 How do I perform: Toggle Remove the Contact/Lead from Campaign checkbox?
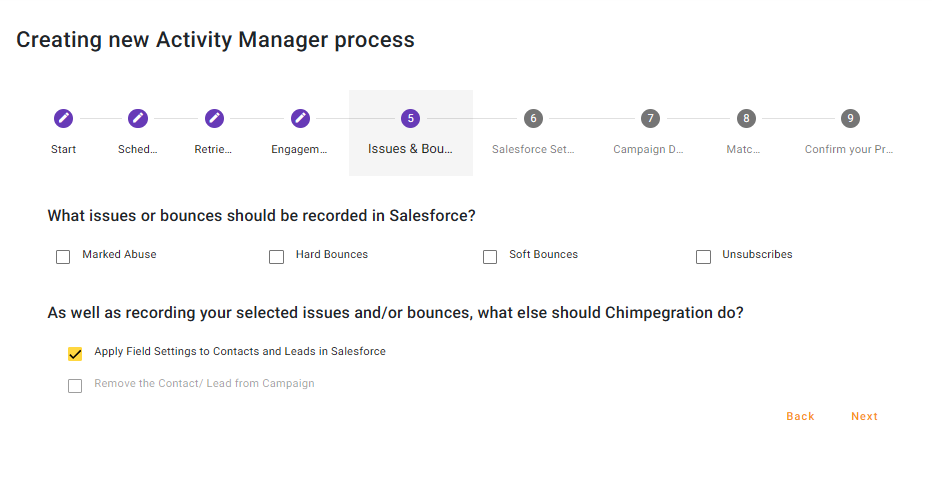pyautogui.click(x=75, y=386)
